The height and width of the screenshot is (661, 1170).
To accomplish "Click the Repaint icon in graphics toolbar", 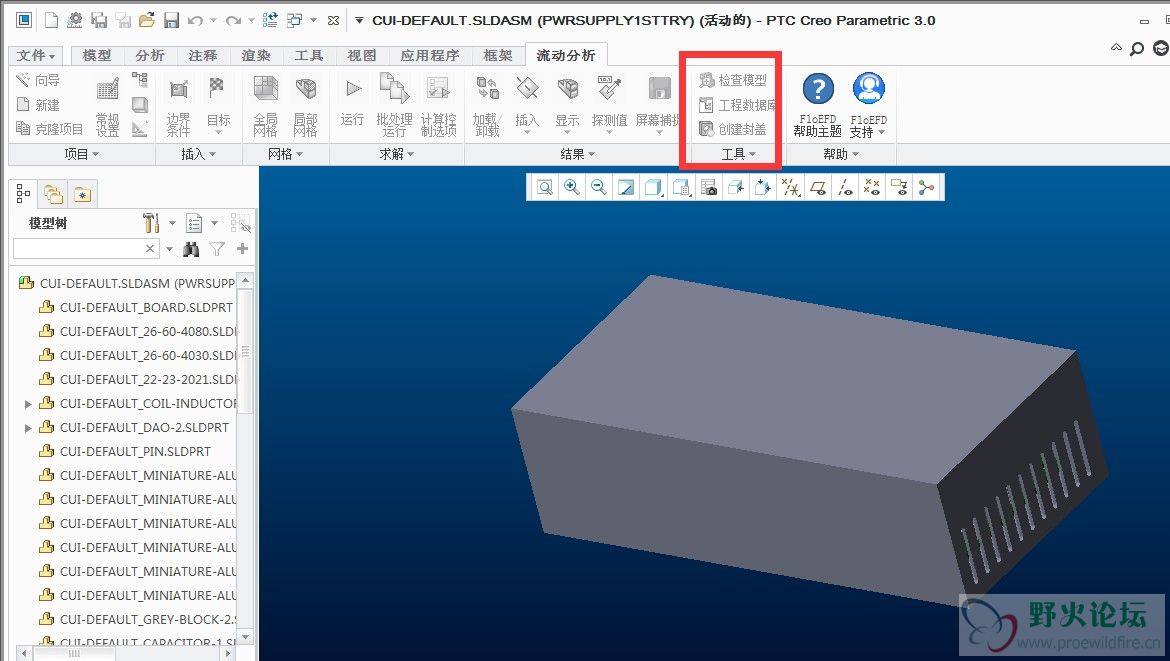I will [626, 187].
